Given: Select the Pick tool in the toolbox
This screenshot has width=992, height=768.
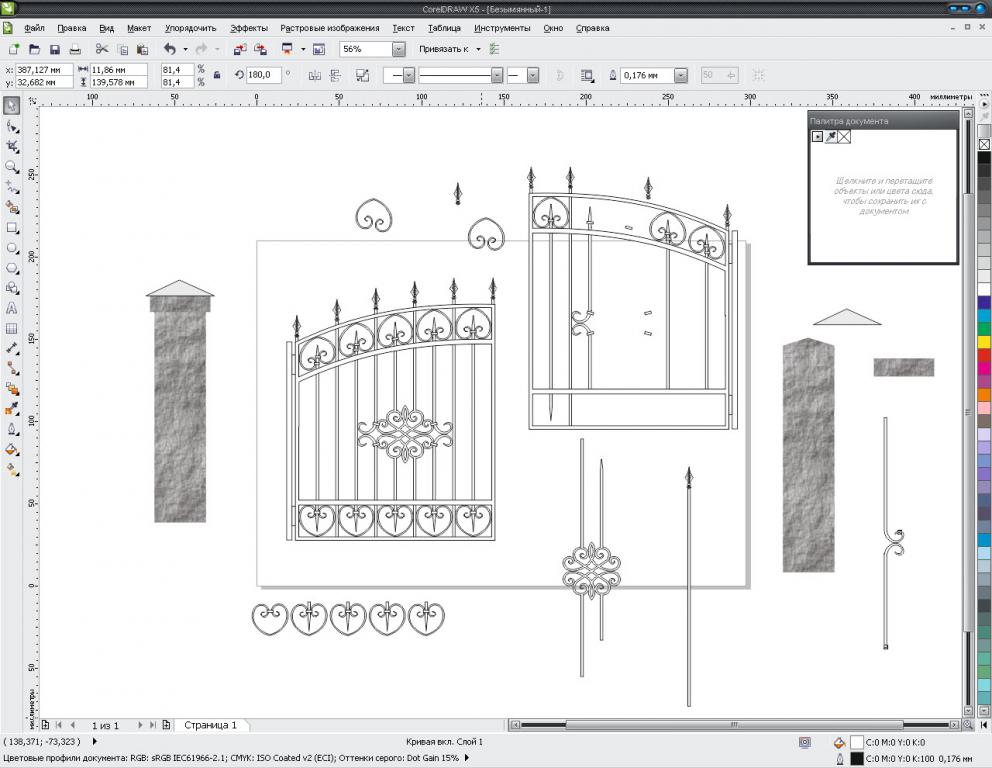Looking at the screenshot, I should click(x=12, y=105).
